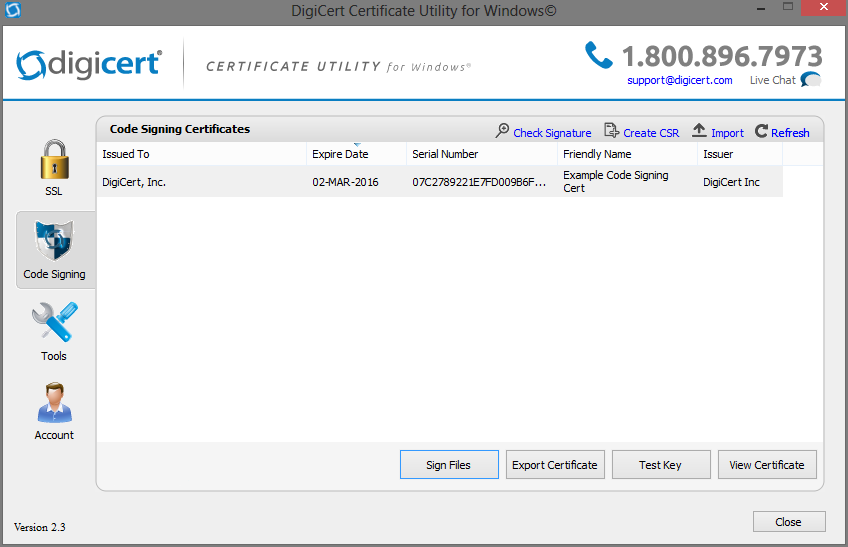This screenshot has width=848, height=547.
Task: Open the Account person icon
Action: coord(55,403)
